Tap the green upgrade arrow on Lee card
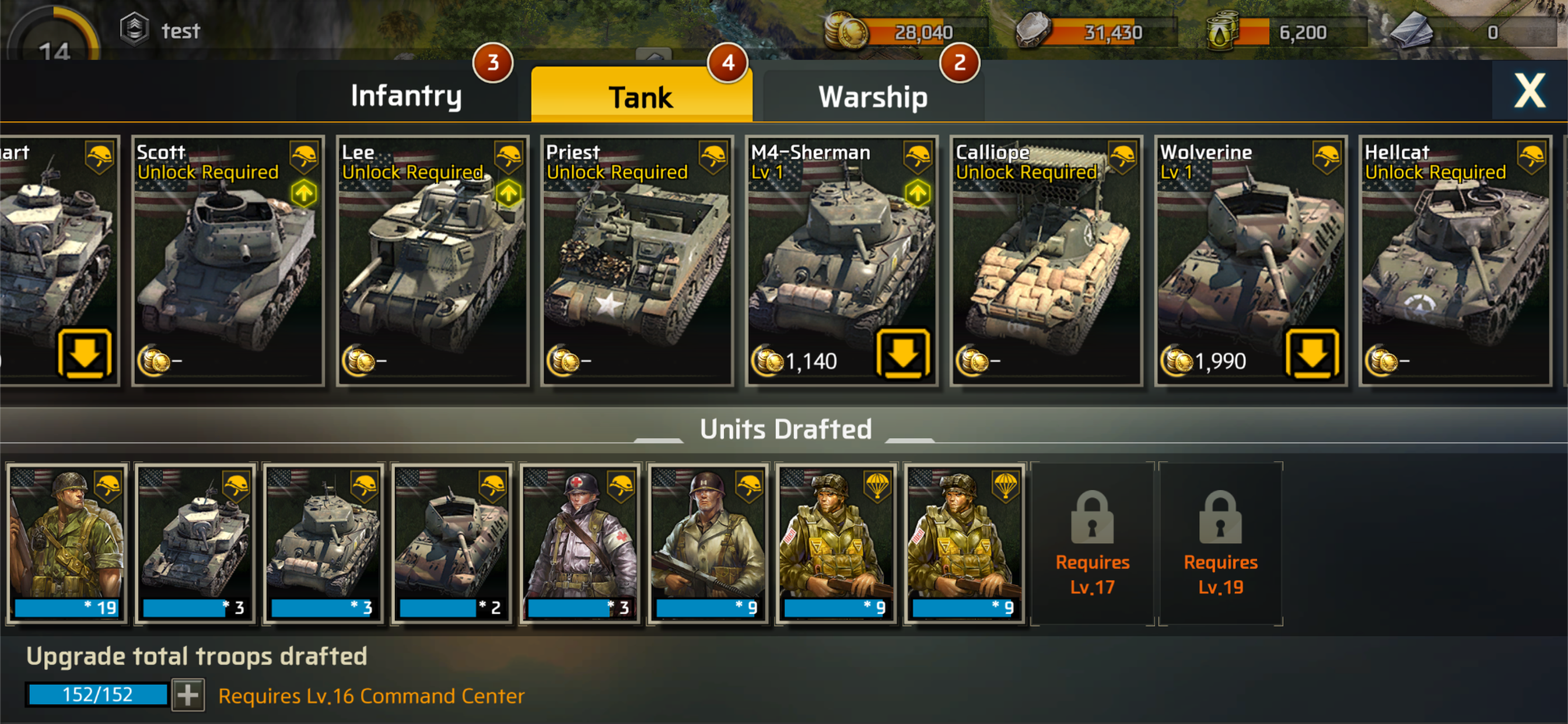1568x724 pixels. pyautogui.click(x=508, y=194)
